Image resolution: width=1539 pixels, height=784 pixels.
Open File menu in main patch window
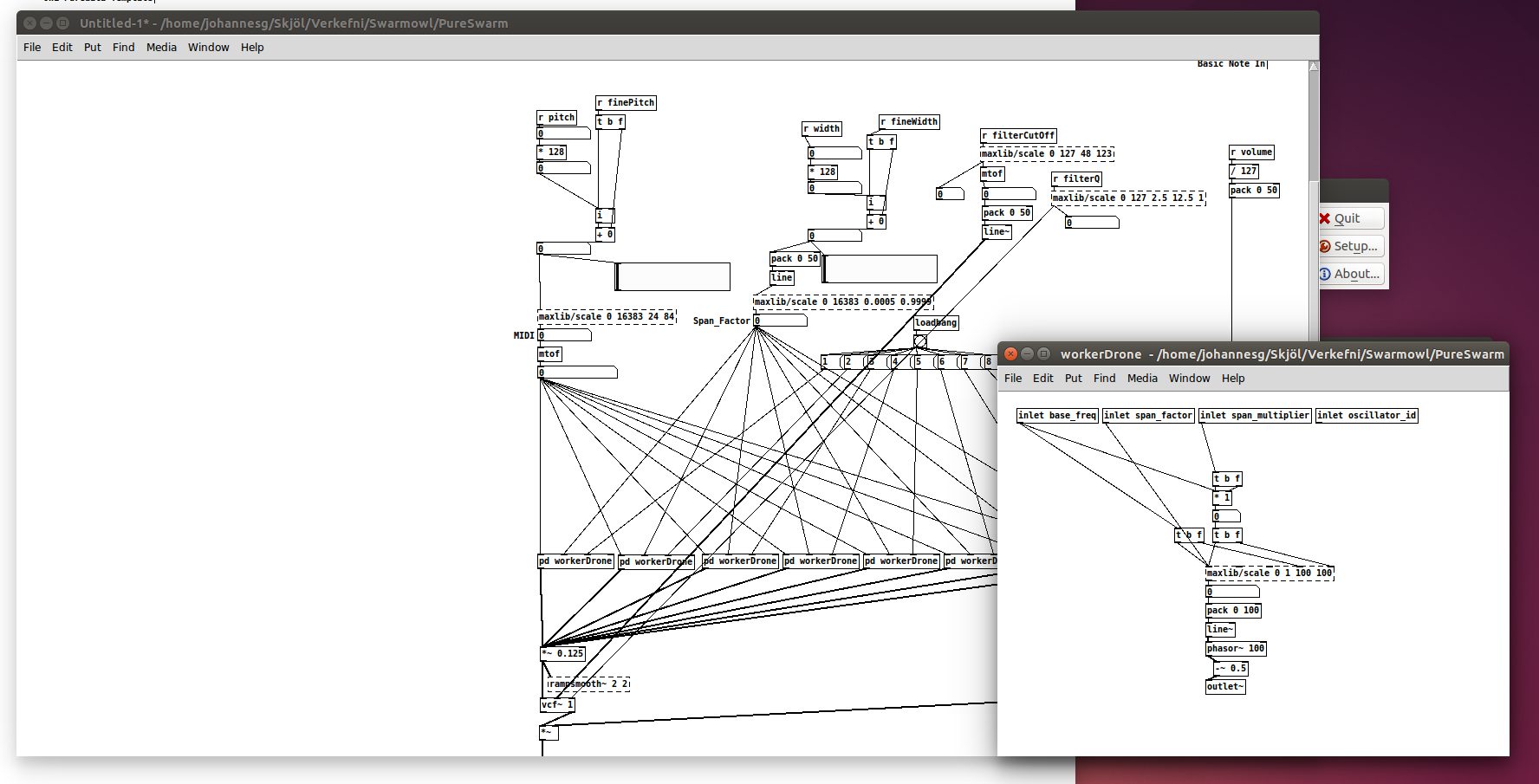pyautogui.click(x=32, y=47)
